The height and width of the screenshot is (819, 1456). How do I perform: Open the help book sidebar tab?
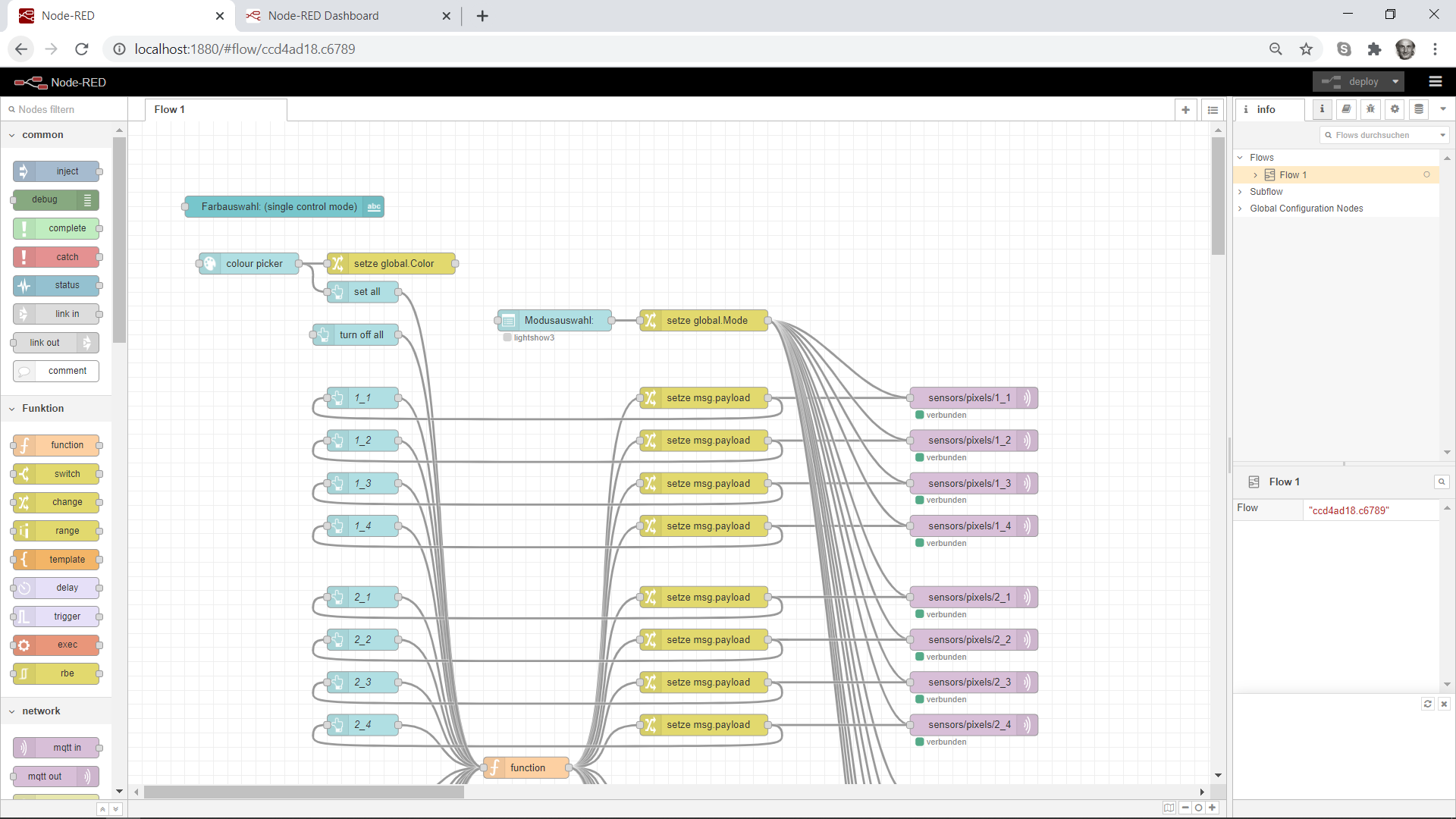coord(1346,109)
